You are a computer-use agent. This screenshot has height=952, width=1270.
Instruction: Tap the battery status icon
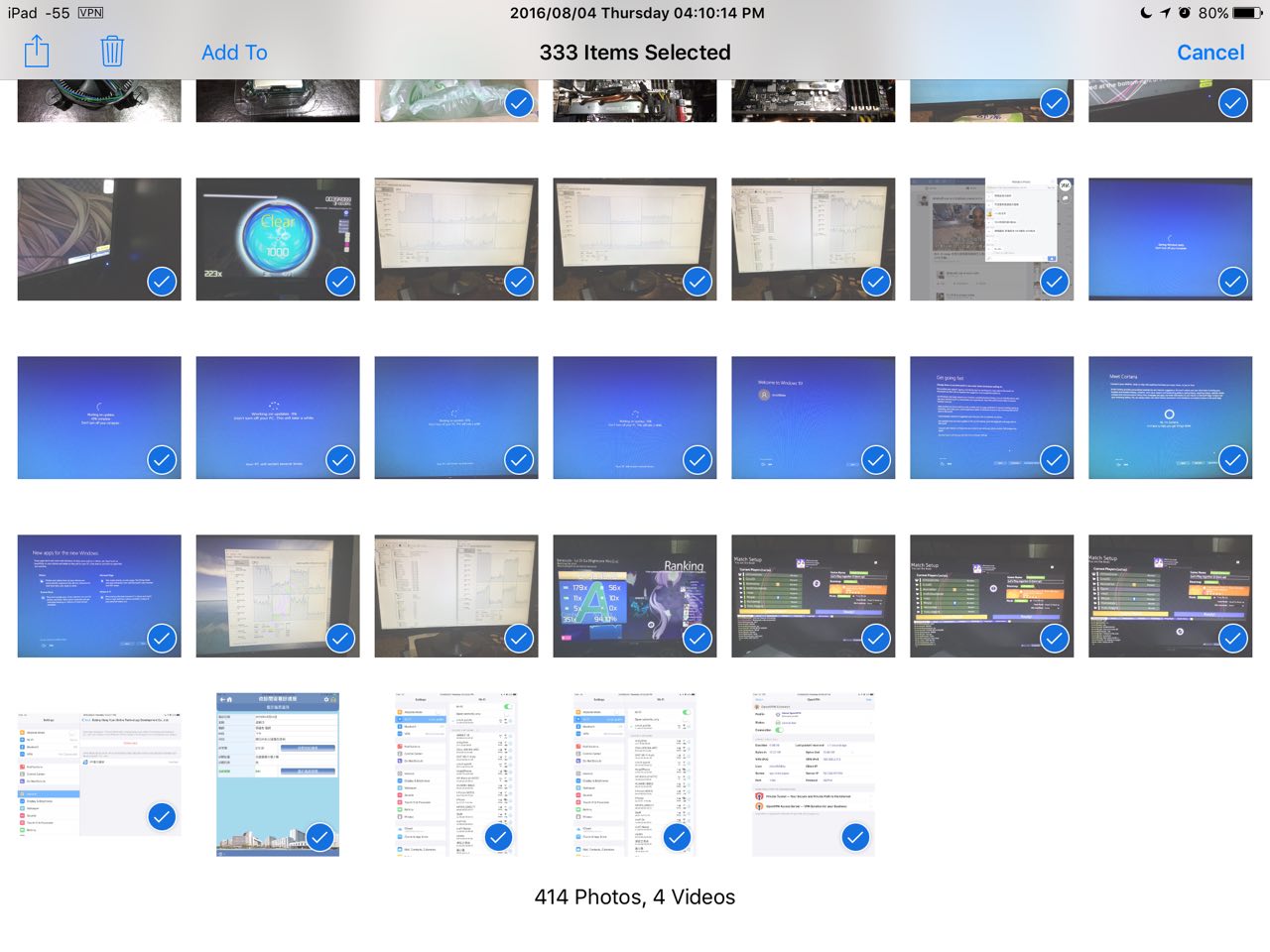click(1247, 13)
